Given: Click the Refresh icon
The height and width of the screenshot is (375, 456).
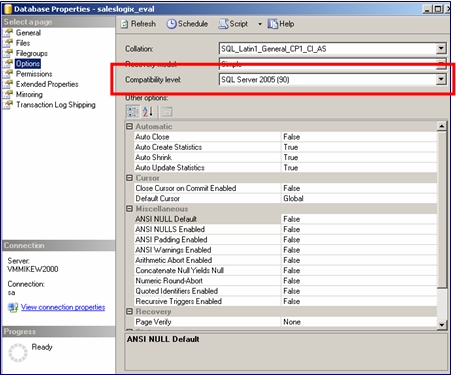Looking at the screenshot, I should pos(124,24).
